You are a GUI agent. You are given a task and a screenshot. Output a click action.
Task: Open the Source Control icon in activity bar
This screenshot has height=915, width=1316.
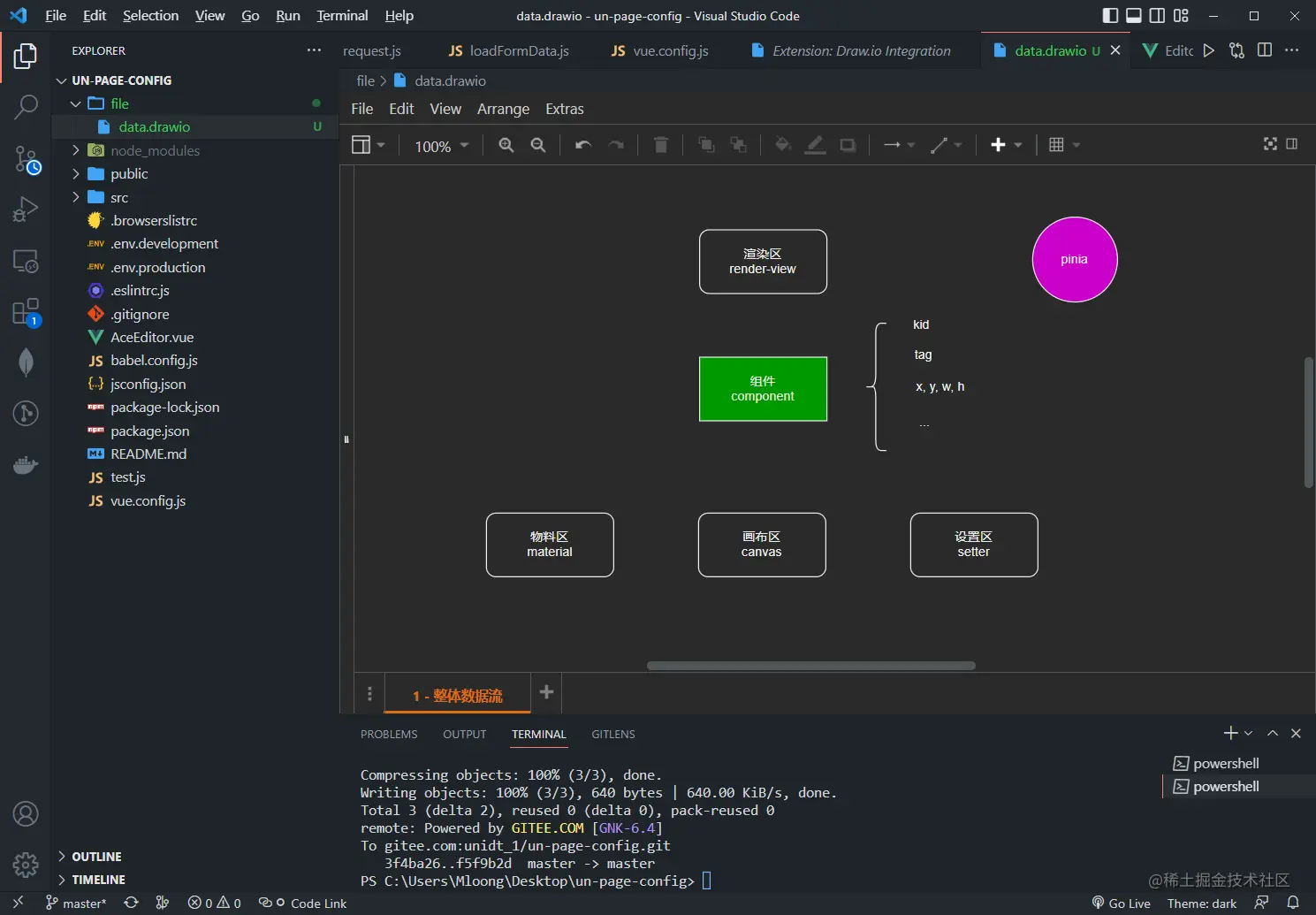tap(26, 159)
